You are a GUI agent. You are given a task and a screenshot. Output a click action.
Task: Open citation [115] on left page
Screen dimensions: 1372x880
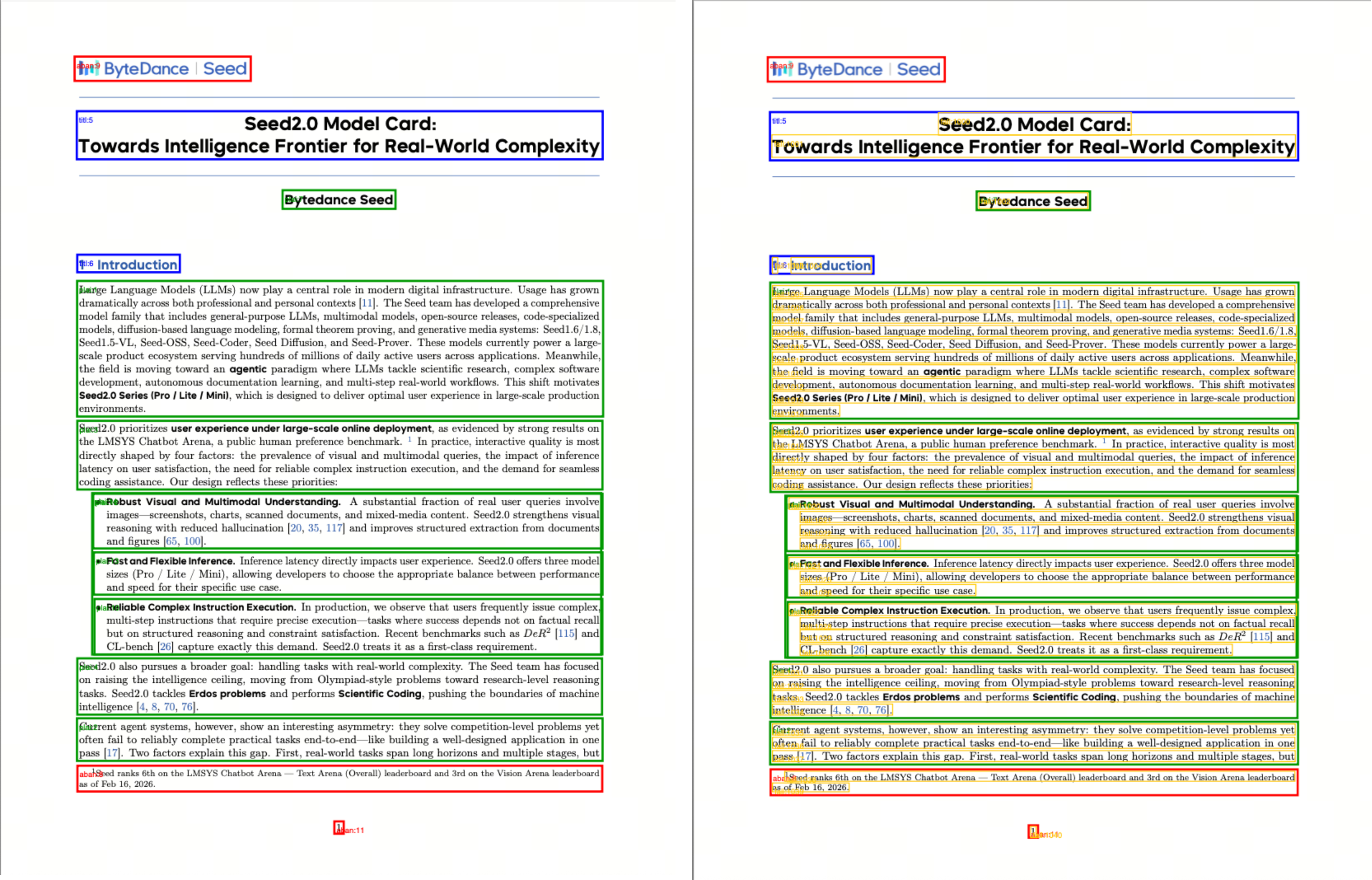tap(566, 634)
